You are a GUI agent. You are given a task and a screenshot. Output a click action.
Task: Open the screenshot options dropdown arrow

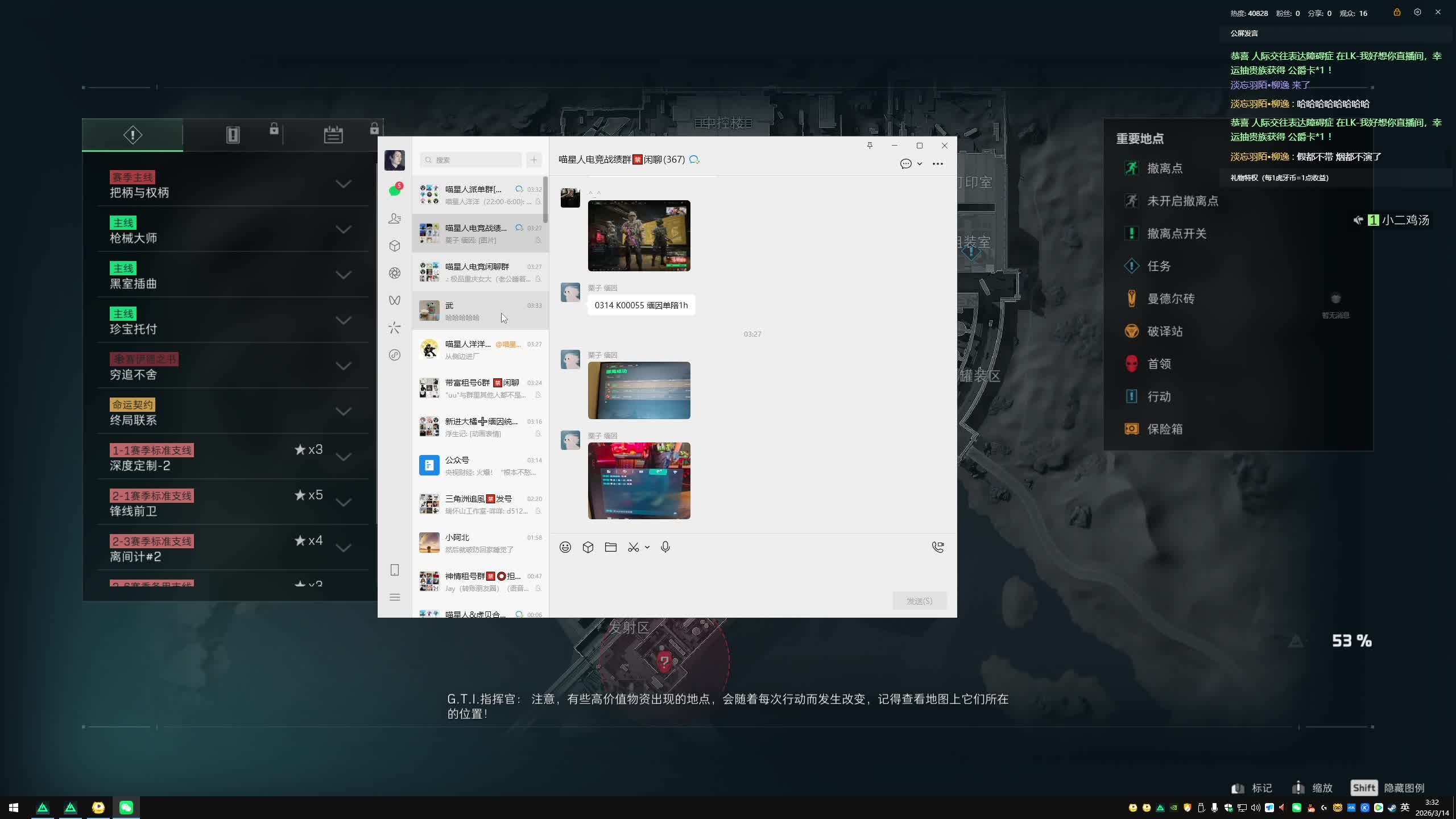647,547
